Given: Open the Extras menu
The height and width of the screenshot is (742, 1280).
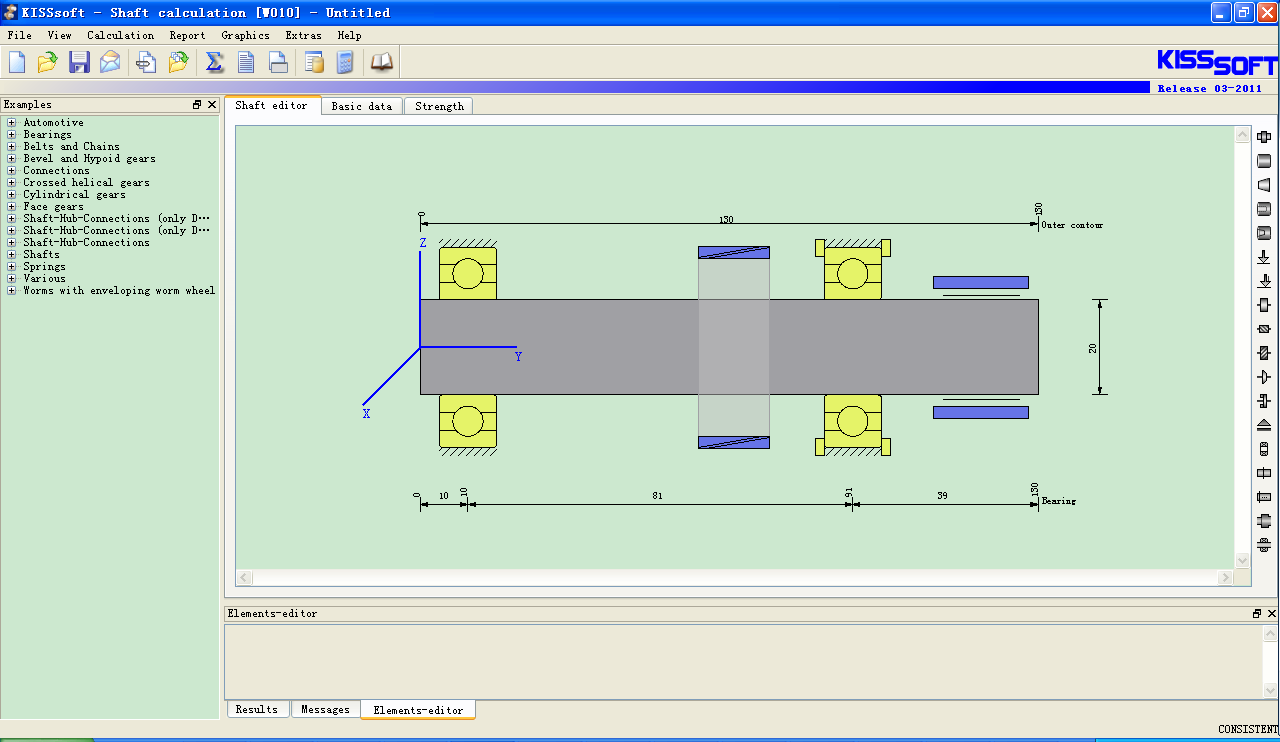Looking at the screenshot, I should tap(303, 35).
